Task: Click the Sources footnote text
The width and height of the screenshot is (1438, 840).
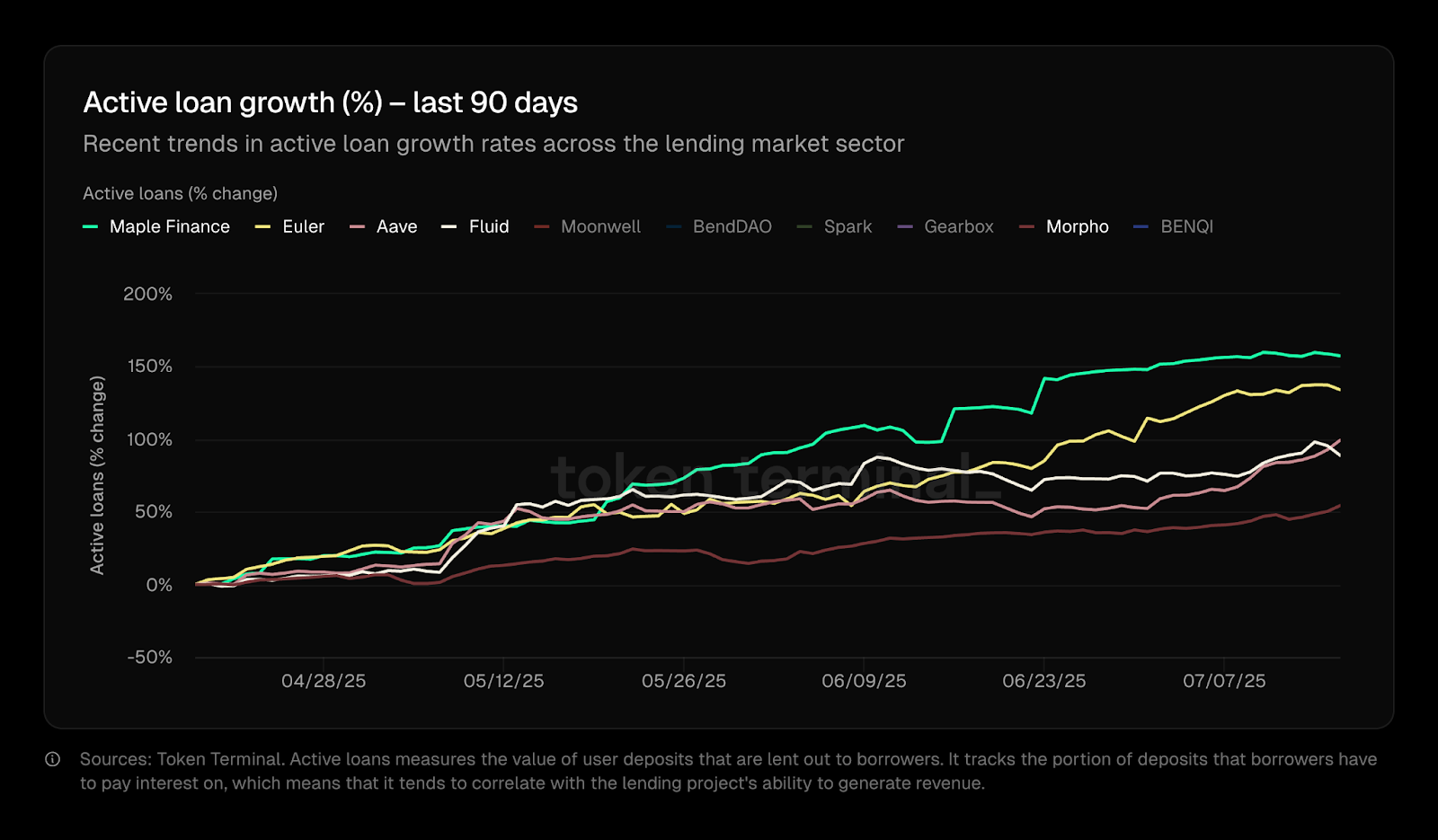Action: point(728,771)
